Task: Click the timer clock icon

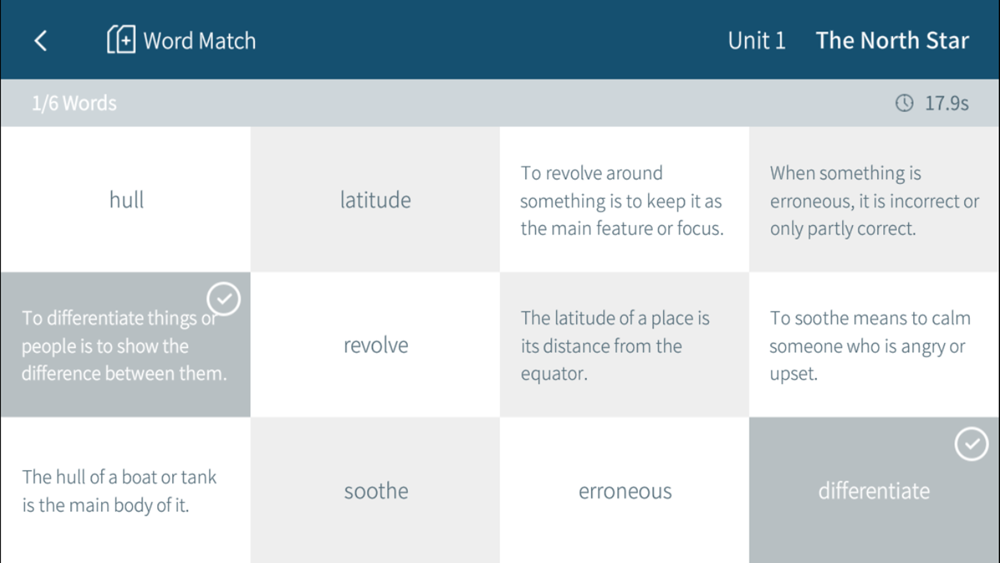Action: point(904,103)
